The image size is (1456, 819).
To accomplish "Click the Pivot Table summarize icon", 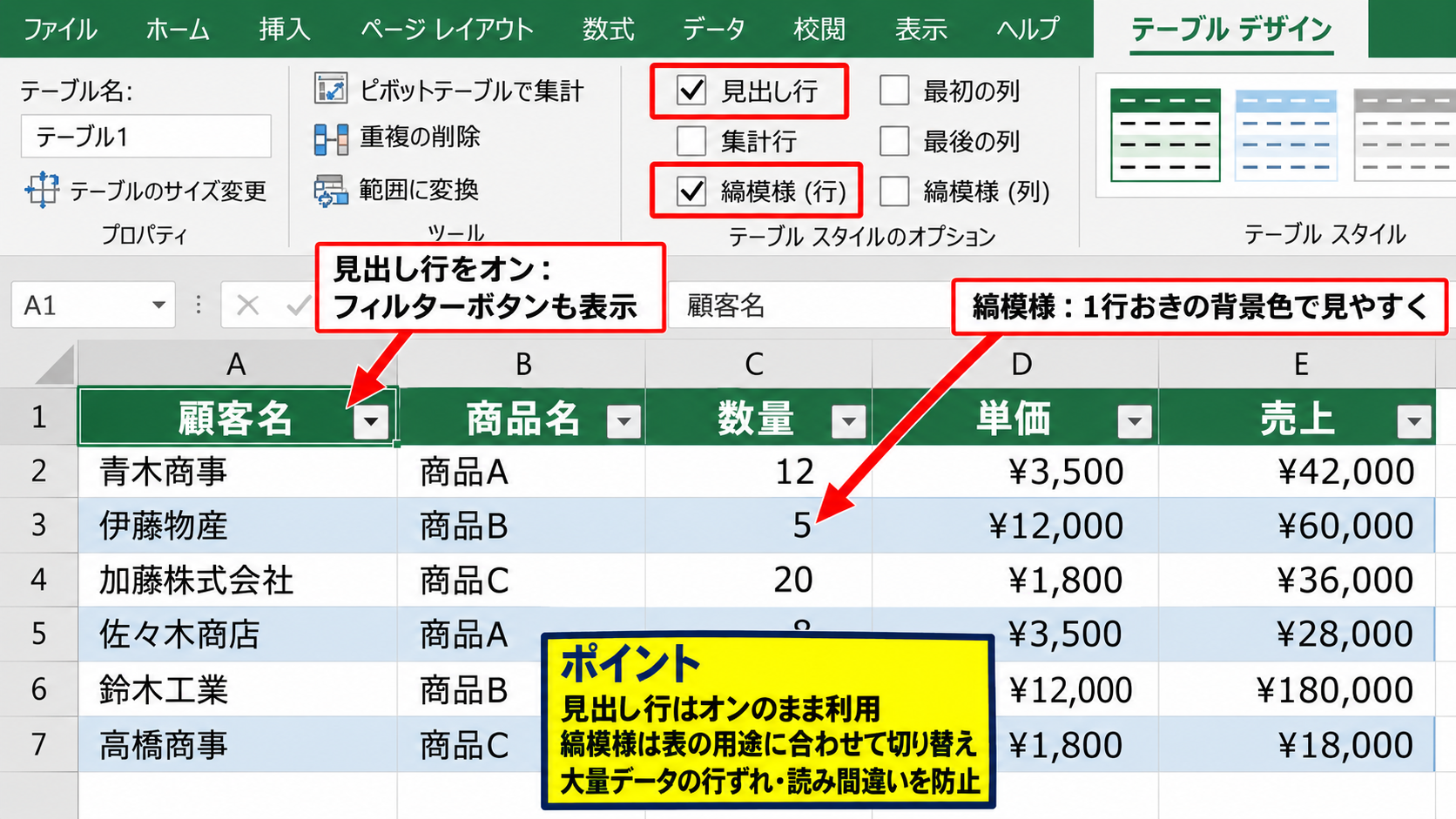I will click(331, 90).
